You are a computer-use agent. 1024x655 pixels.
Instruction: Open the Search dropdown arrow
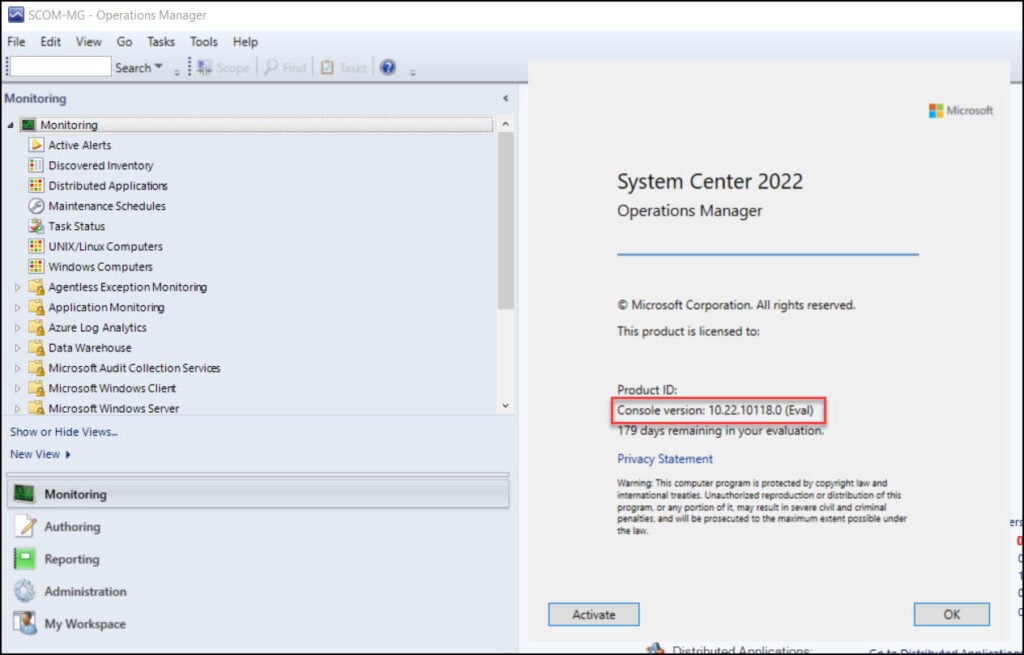click(159, 67)
